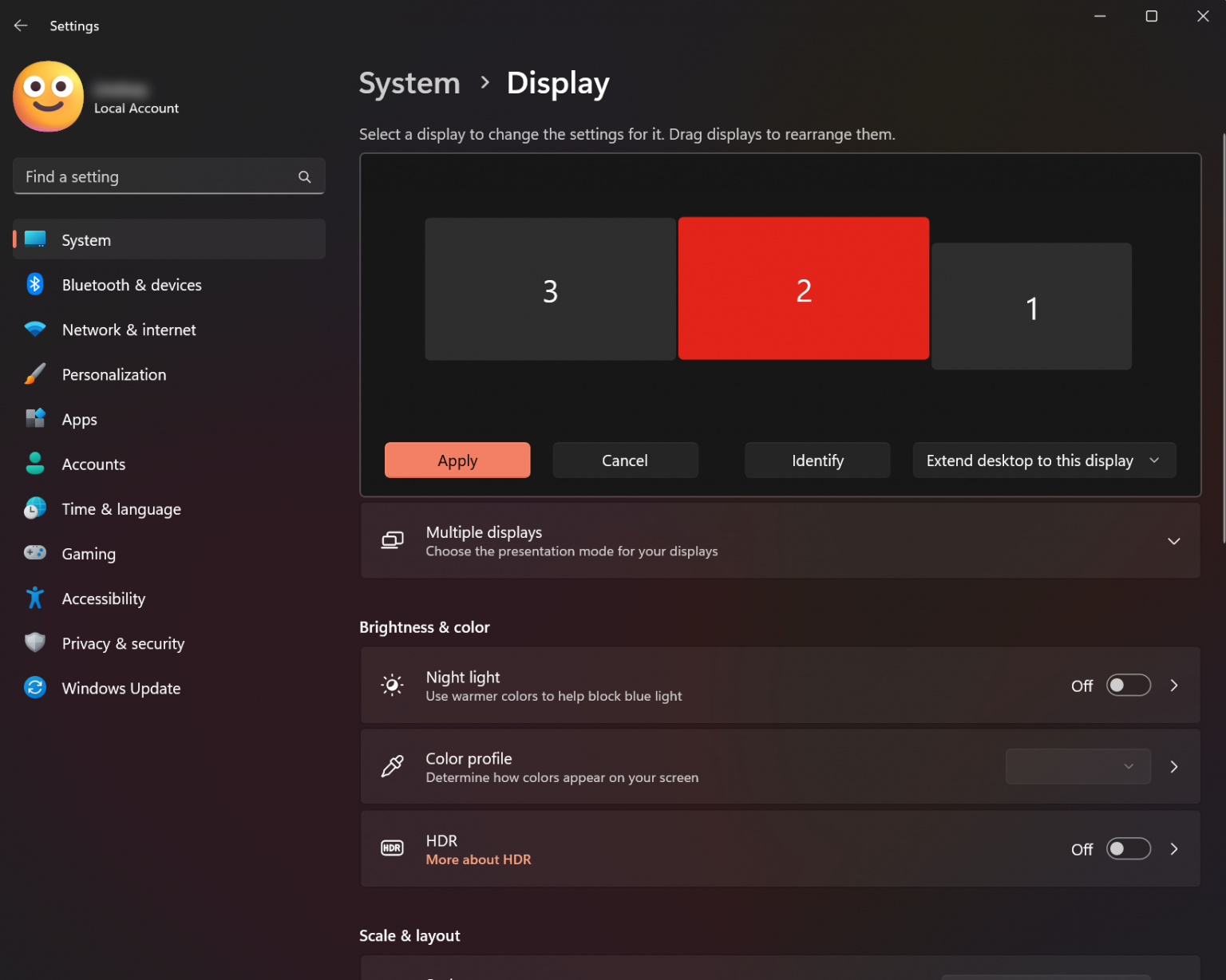Image resolution: width=1226 pixels, height=980 pixels.
Task: Select display 3 in the arrangement
Action: pyautogui.click(x=550, y=290)
